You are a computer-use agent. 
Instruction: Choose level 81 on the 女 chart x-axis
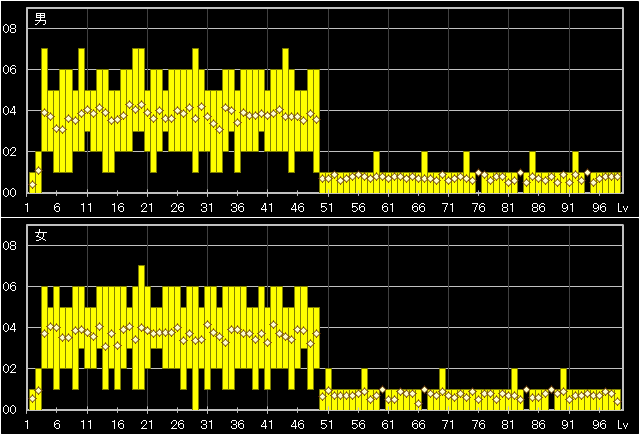coord(508,425)
